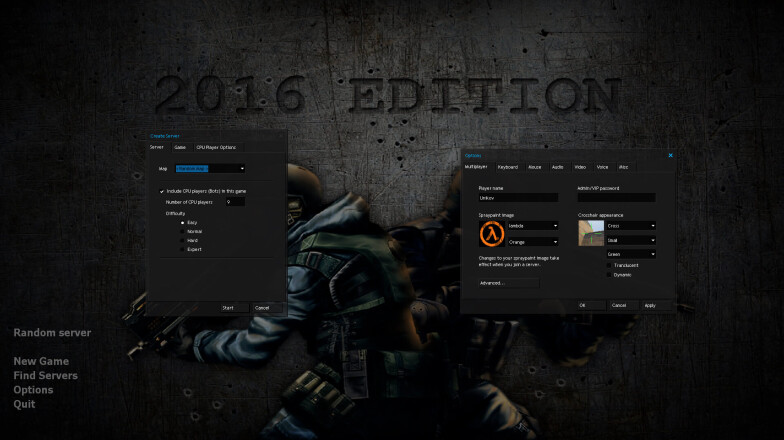Enable Dynamic crosshair checkbox
The height and width of the screenshot is (440, 784).
click(609, 275)
